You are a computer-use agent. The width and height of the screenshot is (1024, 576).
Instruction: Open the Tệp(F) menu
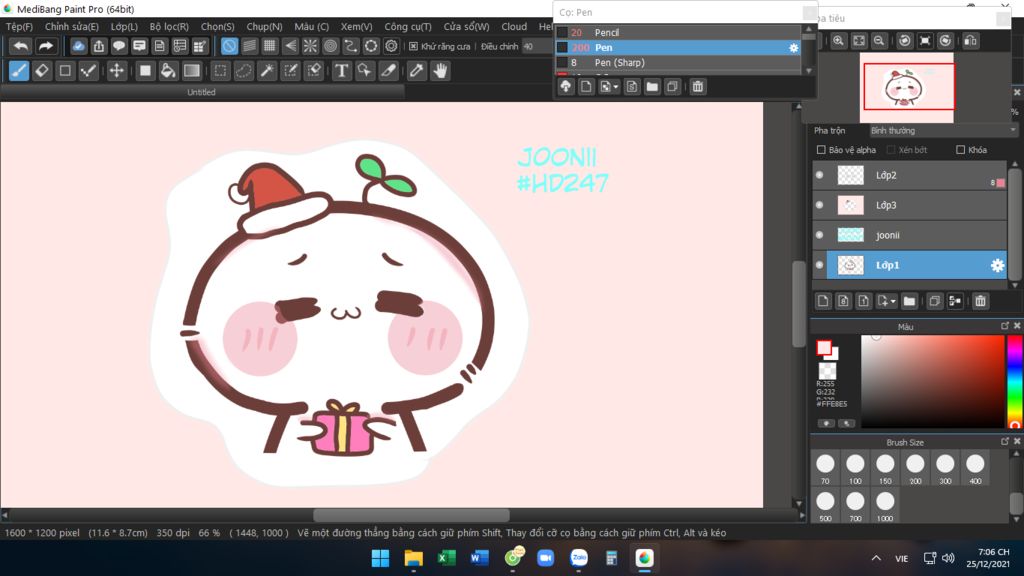19,27
